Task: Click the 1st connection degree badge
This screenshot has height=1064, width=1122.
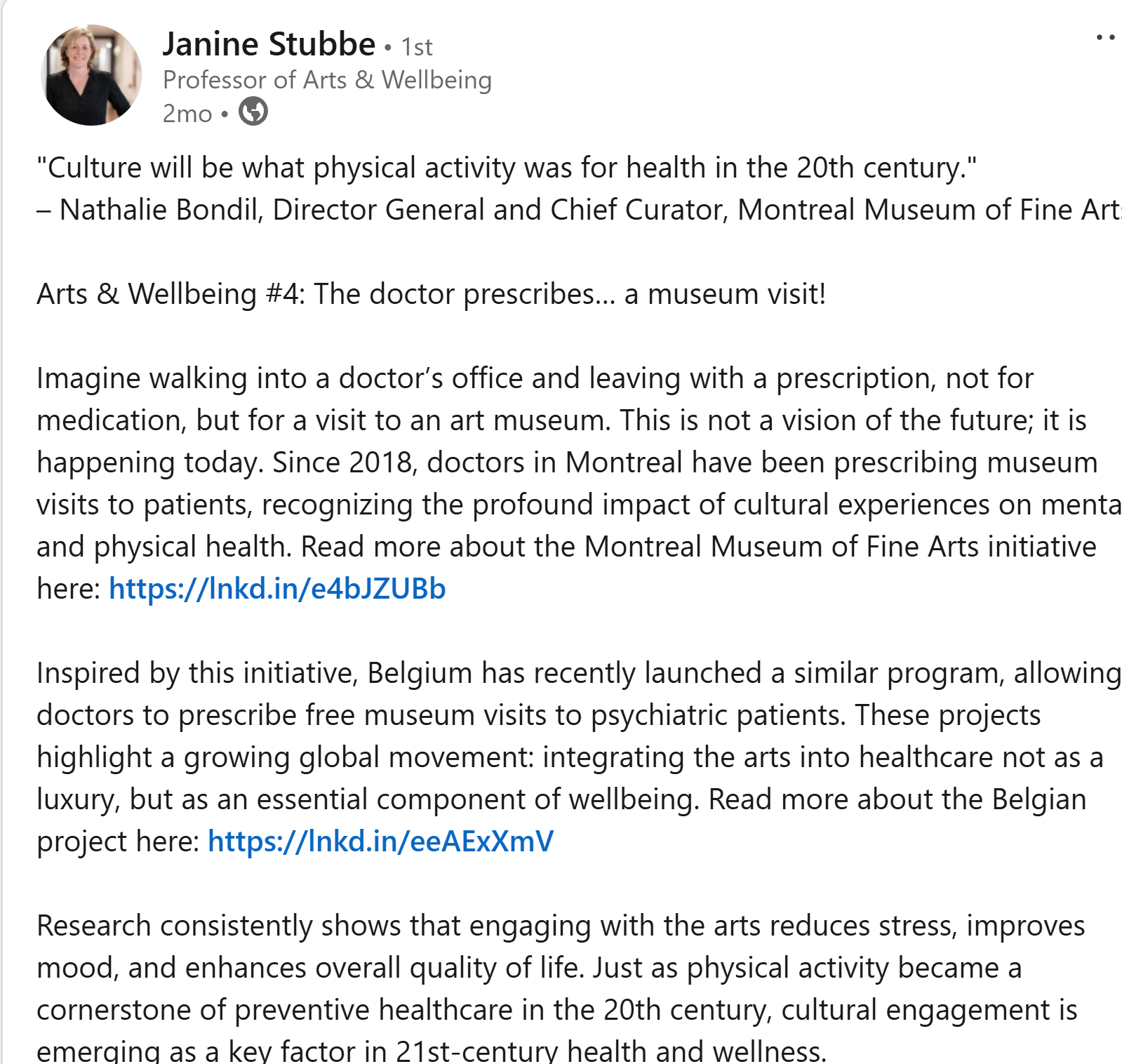Action: click(x=417, y=47)
